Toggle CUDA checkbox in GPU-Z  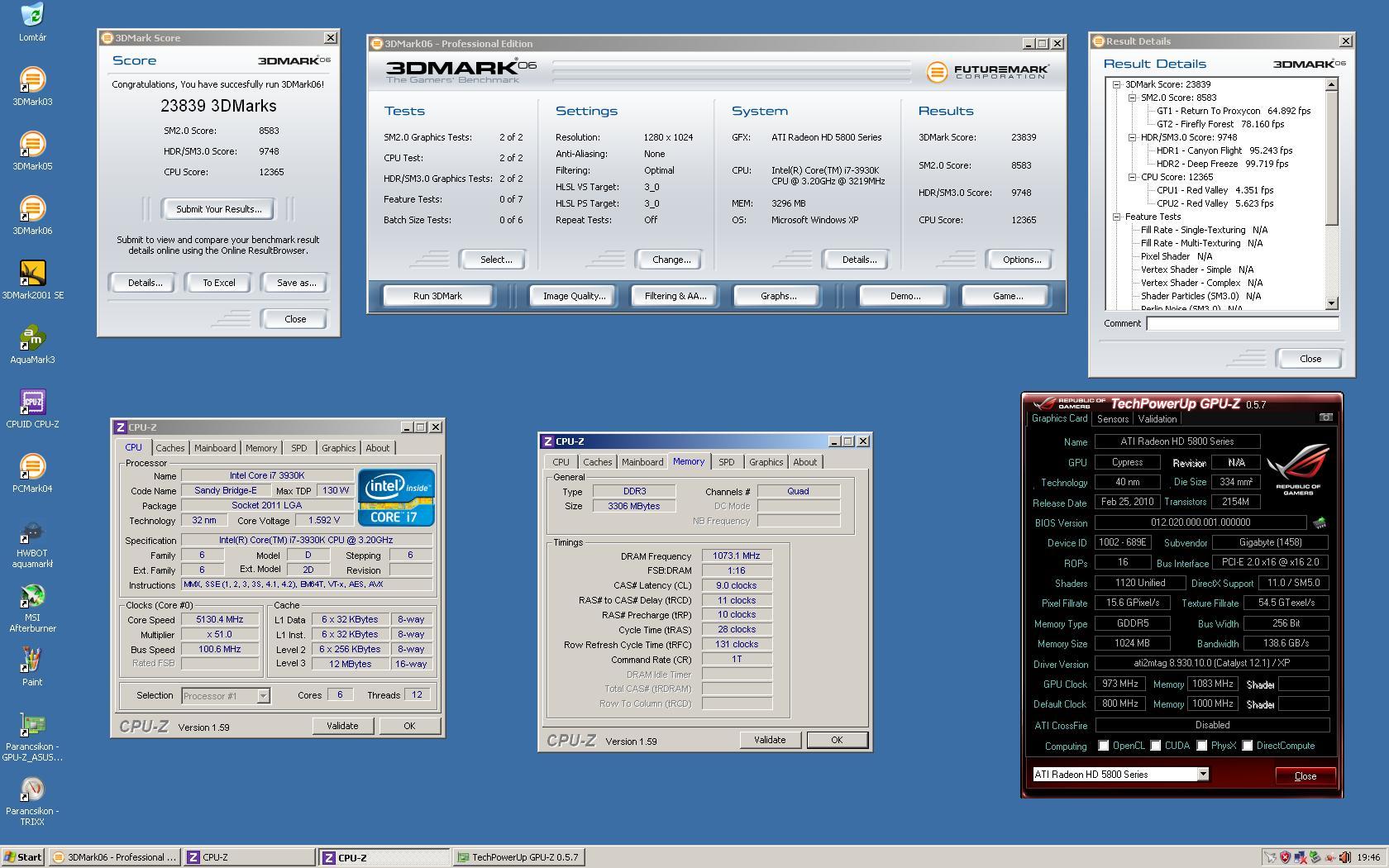pyautogui.click(x=1155, y=746)
